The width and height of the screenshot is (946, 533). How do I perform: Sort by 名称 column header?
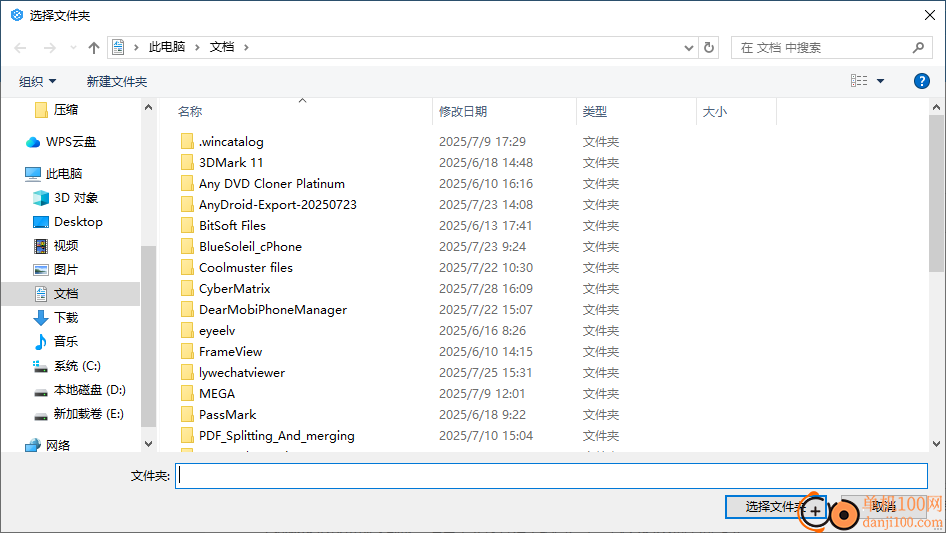tap(189, 111)
